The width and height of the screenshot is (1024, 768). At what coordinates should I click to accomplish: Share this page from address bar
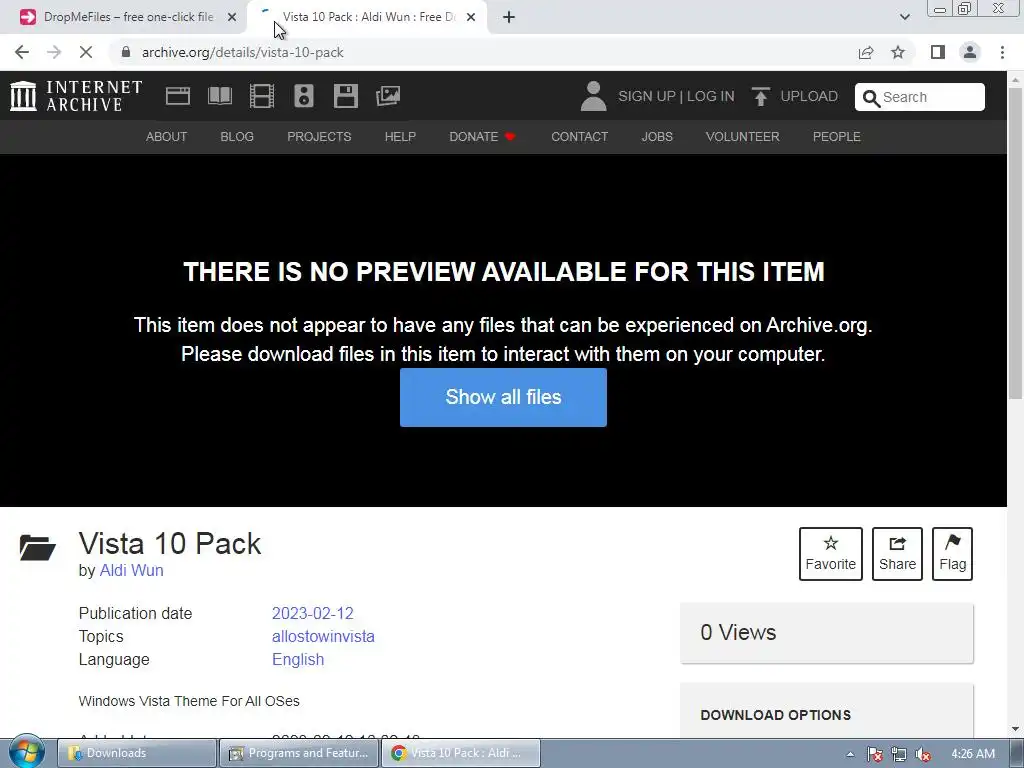(866, 52)
